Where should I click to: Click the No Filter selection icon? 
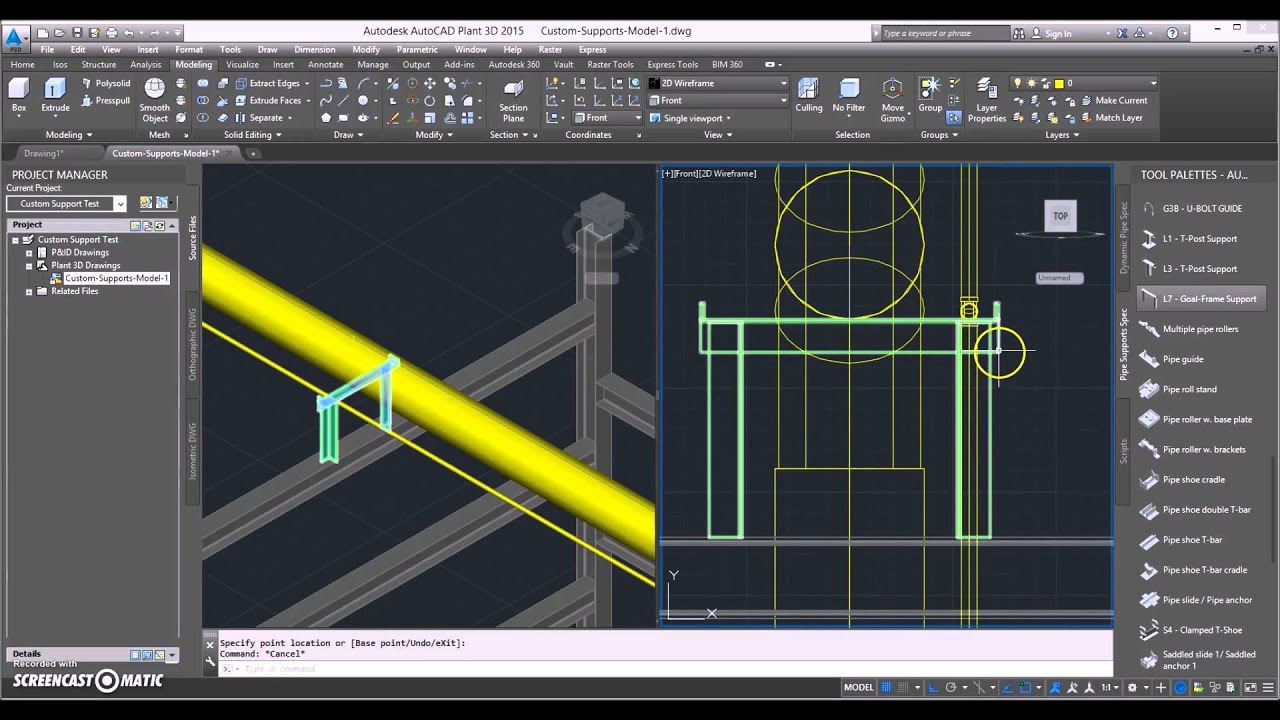pos(849,94)
